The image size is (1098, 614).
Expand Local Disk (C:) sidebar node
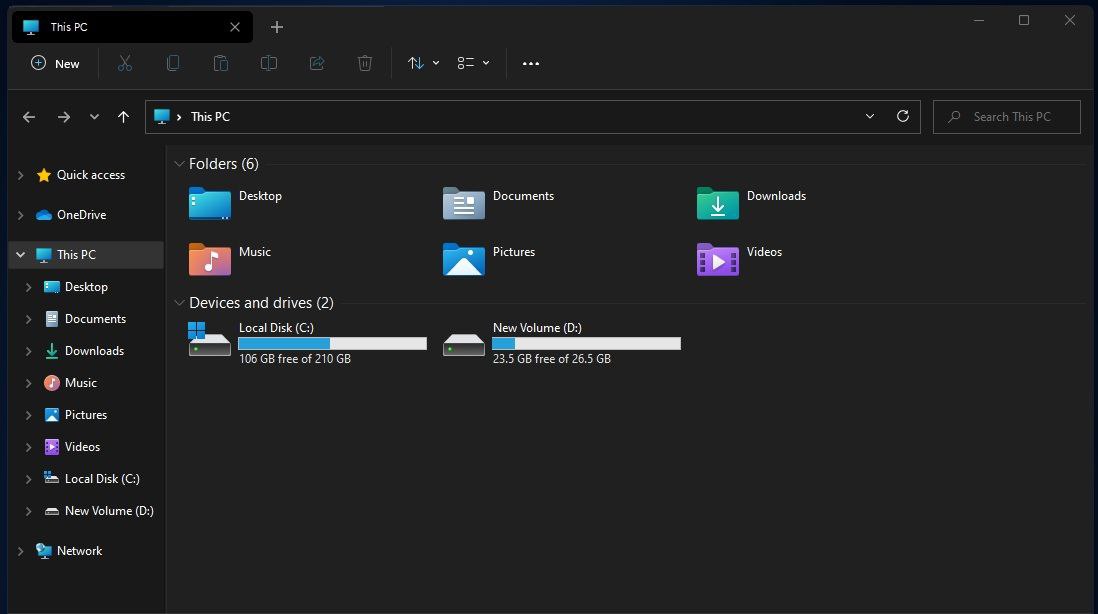pos(28,479)
